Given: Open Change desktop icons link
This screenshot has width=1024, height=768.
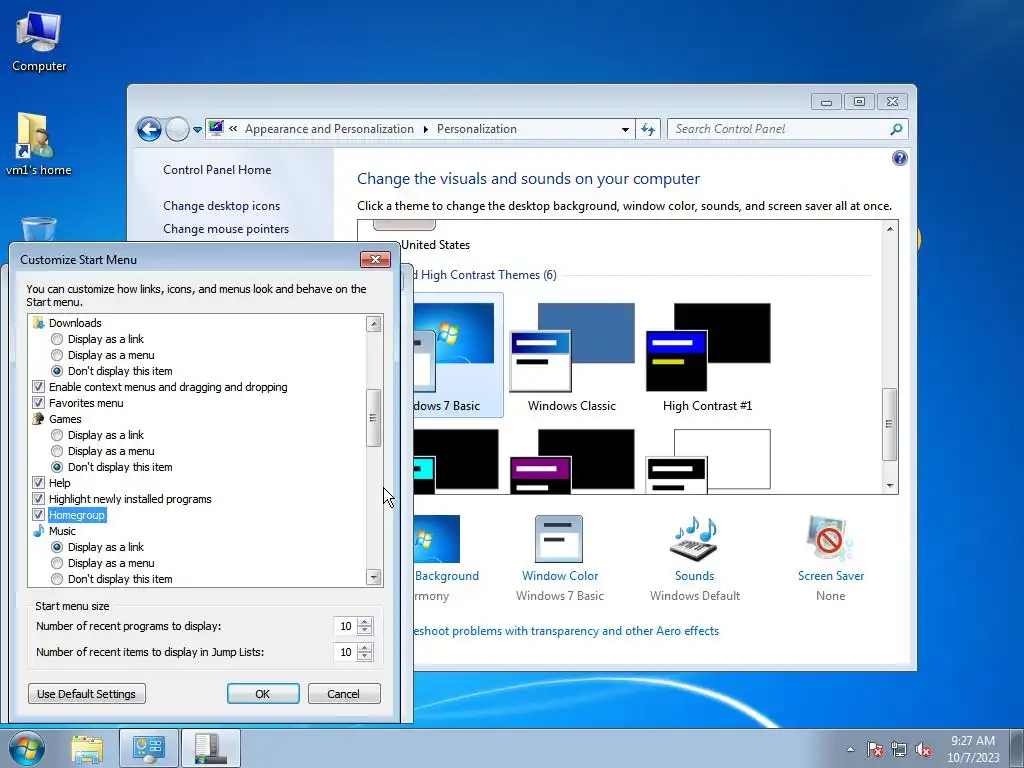Looking at the screenshot, I should point(221,206).
